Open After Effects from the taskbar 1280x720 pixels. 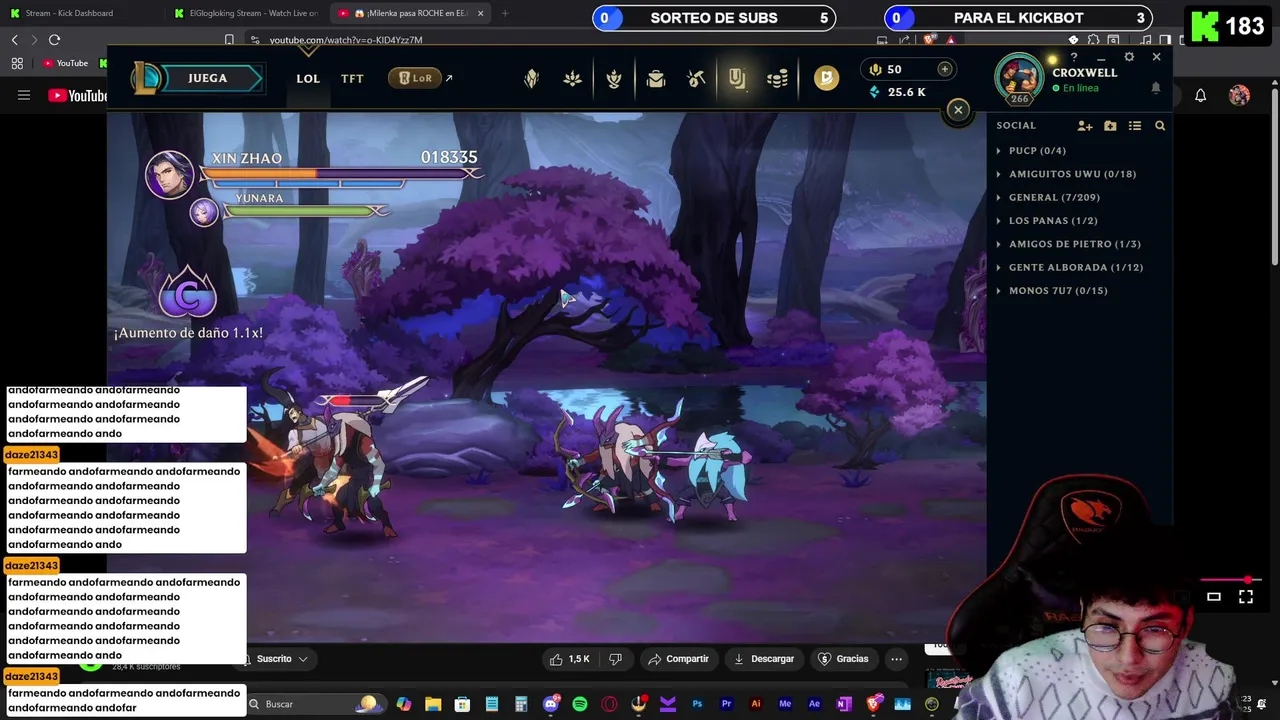[x=814, y=704]
